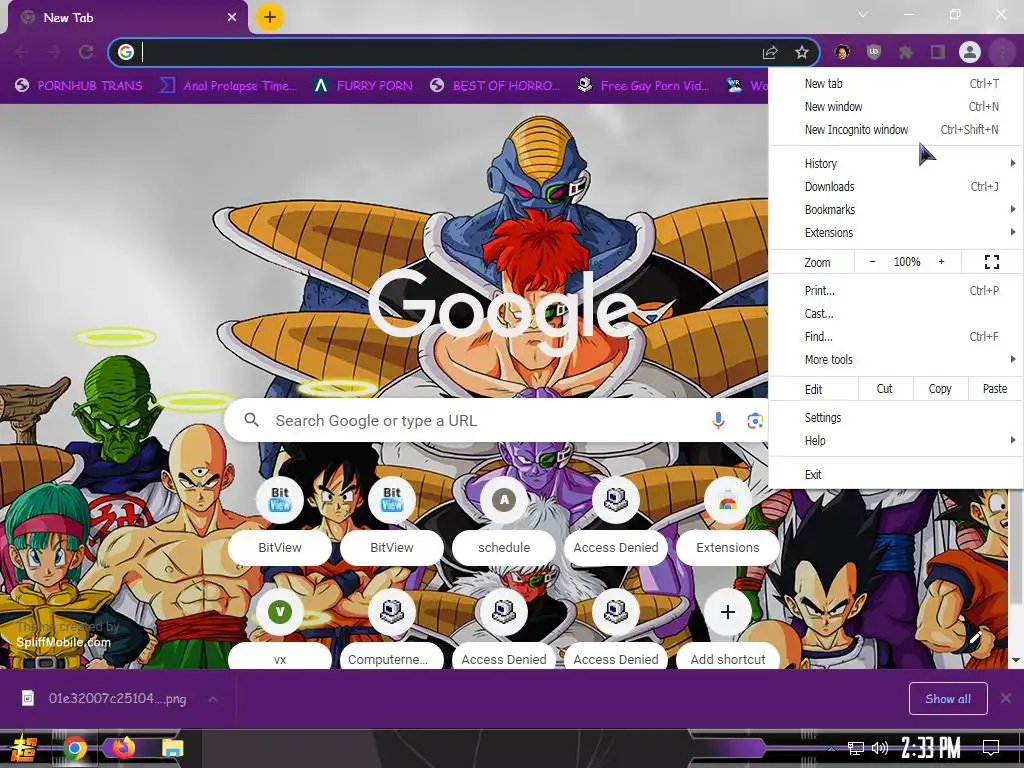Click the clock showing 2:33 PM
This screenshot has width=1024, height=768.
coord(931,748)
